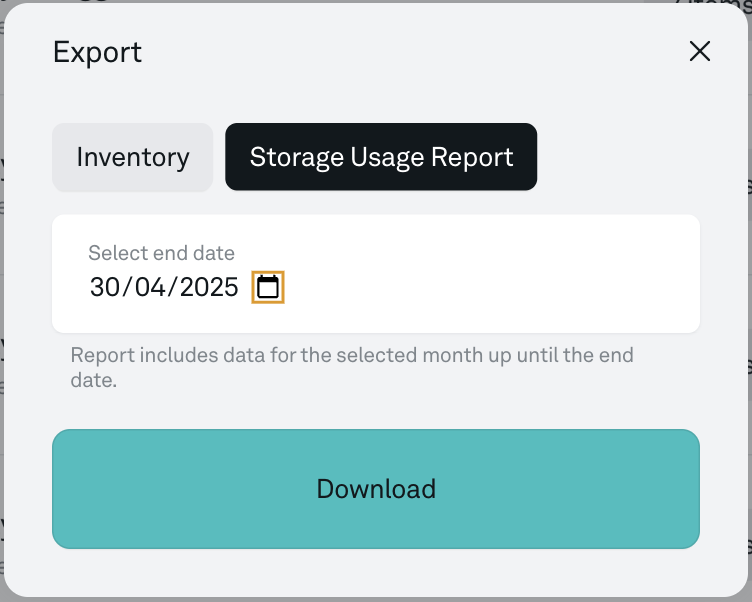Viewport: 752px width, 602px height.
Task: Choose Storage Usage Report export type
Action: pos(381,157)
